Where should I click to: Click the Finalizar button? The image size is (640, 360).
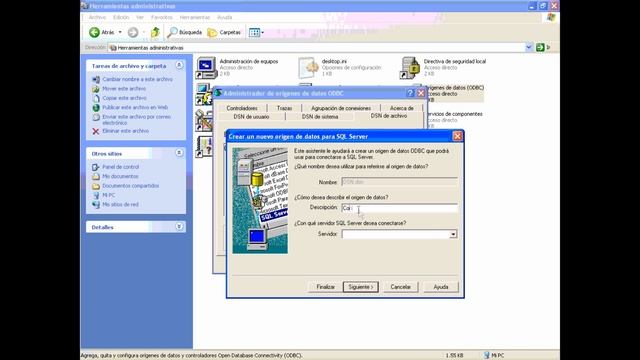[x=325, y=287]
